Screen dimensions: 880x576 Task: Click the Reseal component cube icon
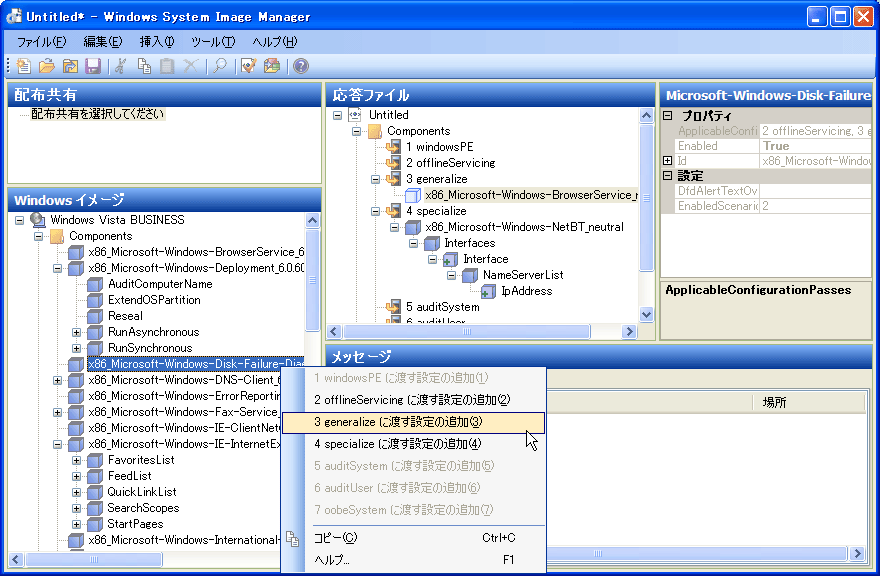tap(95, 316)
